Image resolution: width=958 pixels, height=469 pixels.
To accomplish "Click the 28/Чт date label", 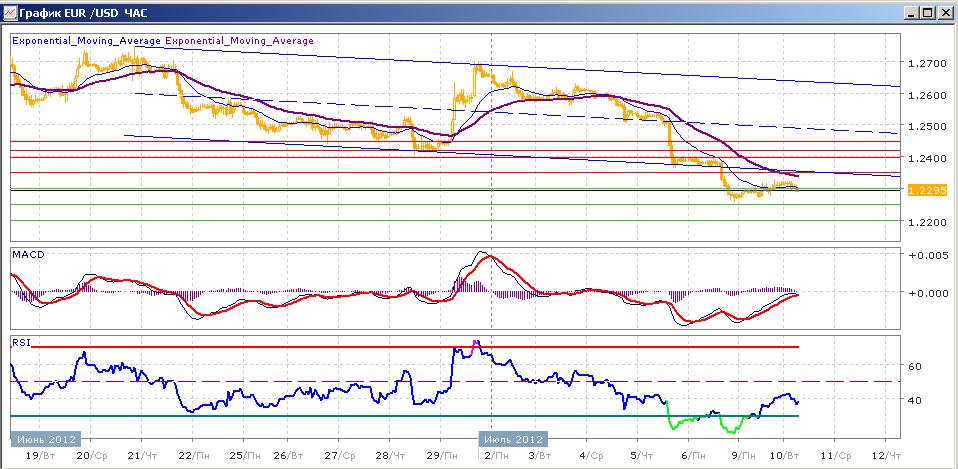I will [x=391, y=456].
